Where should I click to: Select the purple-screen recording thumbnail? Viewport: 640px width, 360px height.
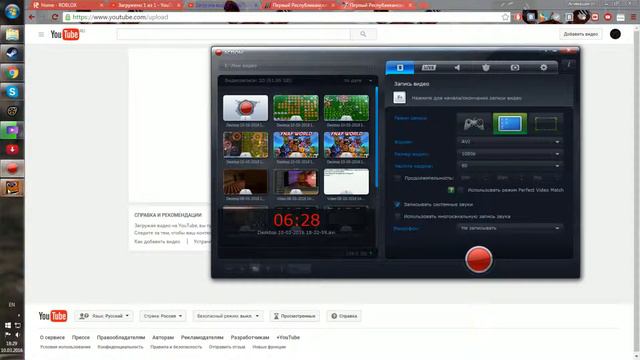[296, 182]
